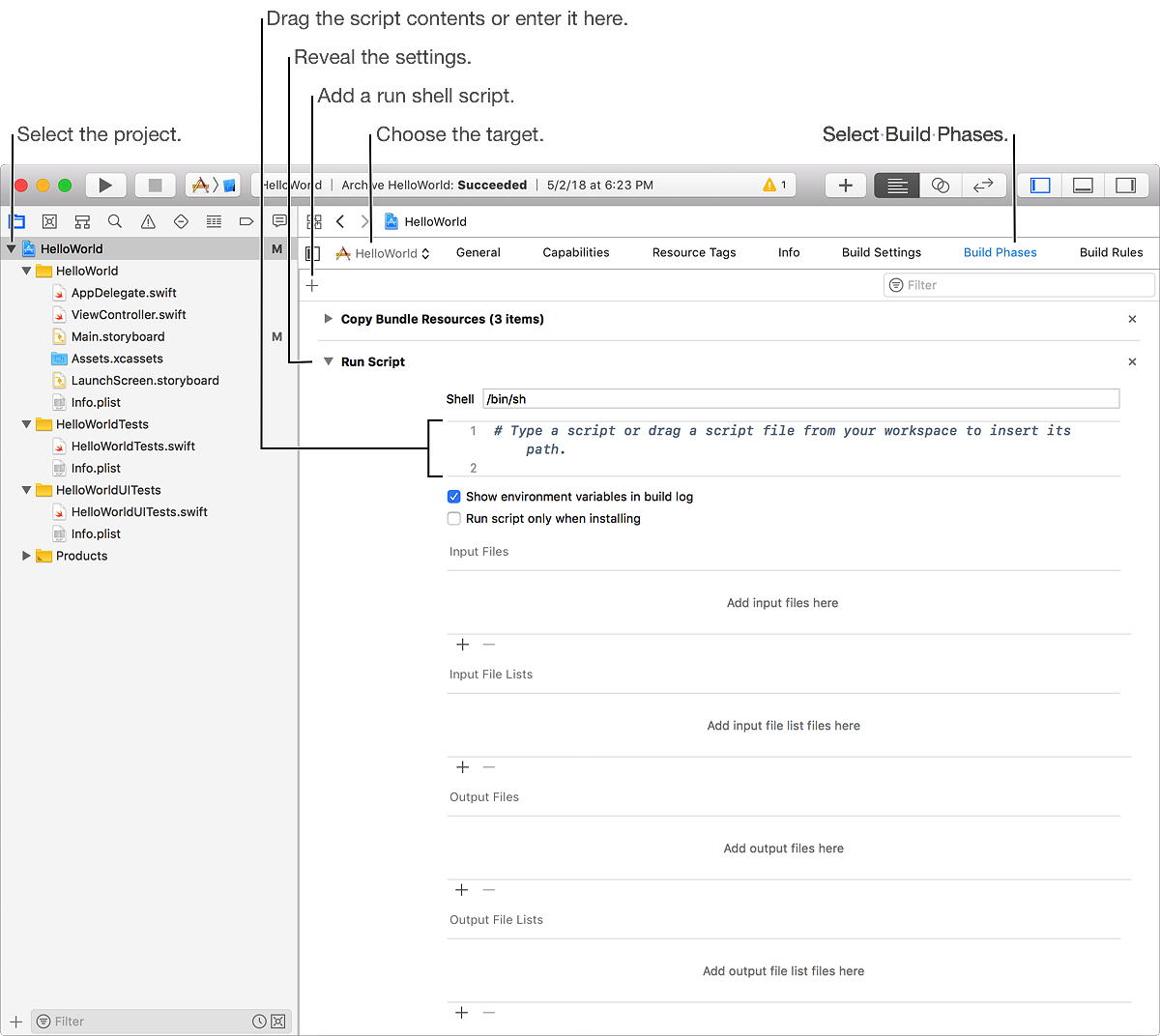The width and height of the screenshot is (1160, 1036).
Task: Select the Standard editor button
Action: click(x=897, y=185)
